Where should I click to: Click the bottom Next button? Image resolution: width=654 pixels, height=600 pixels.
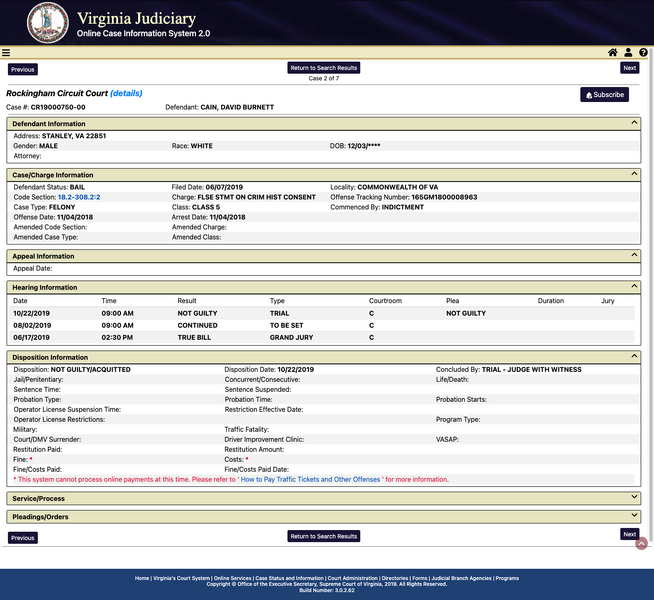629,534
